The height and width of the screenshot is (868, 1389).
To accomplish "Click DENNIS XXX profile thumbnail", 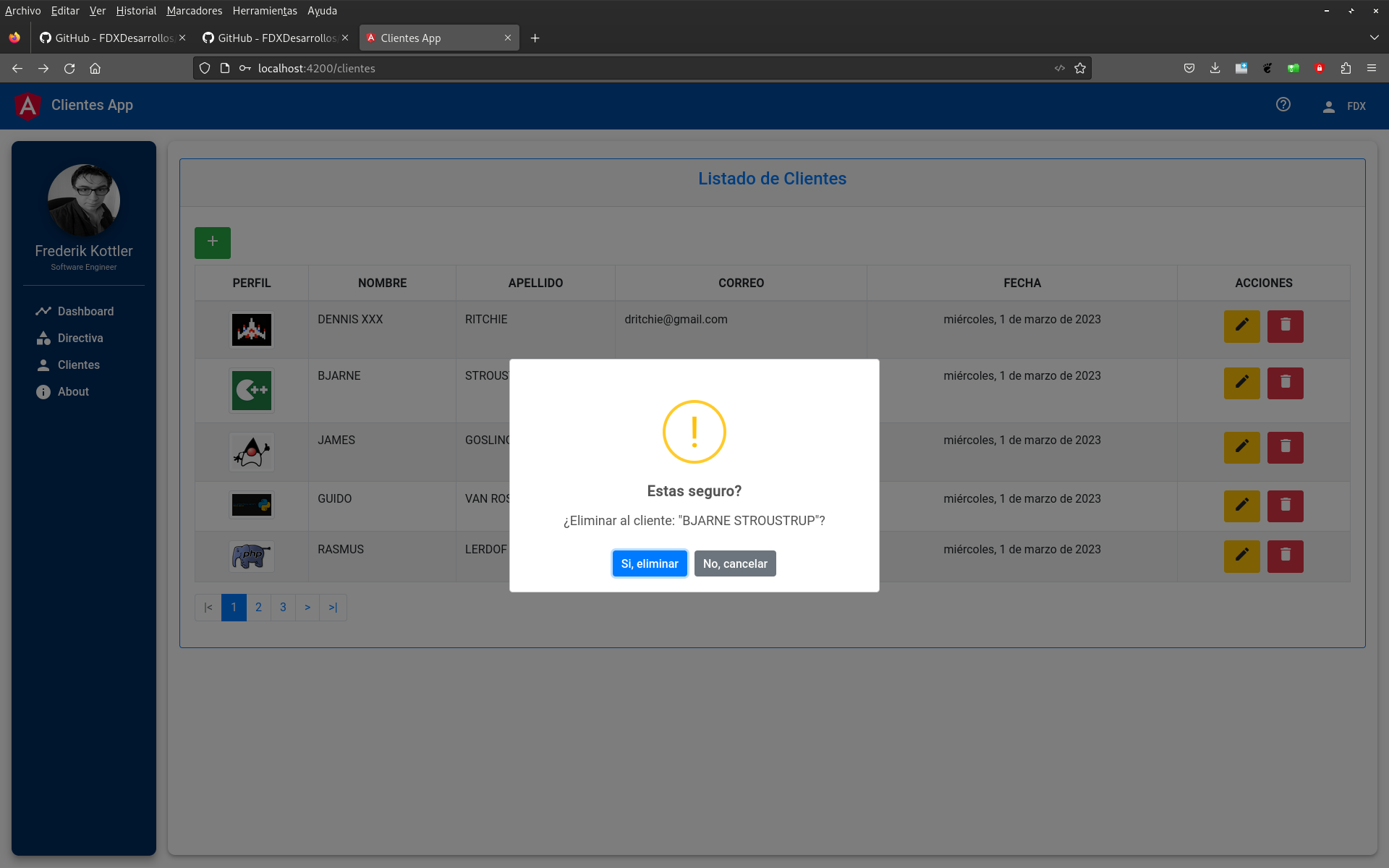I will (252, 330).
